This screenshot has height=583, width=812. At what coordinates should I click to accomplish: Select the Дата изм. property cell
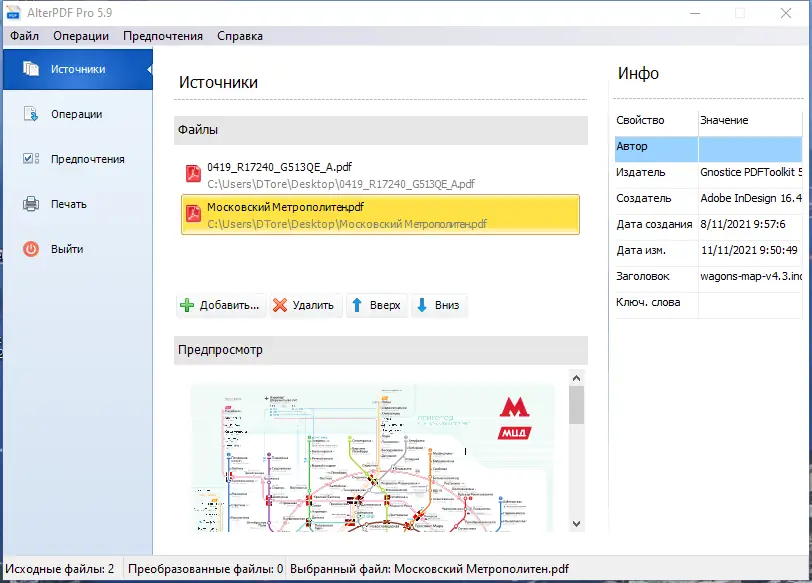pyautogui.click(x=656, y=250)
